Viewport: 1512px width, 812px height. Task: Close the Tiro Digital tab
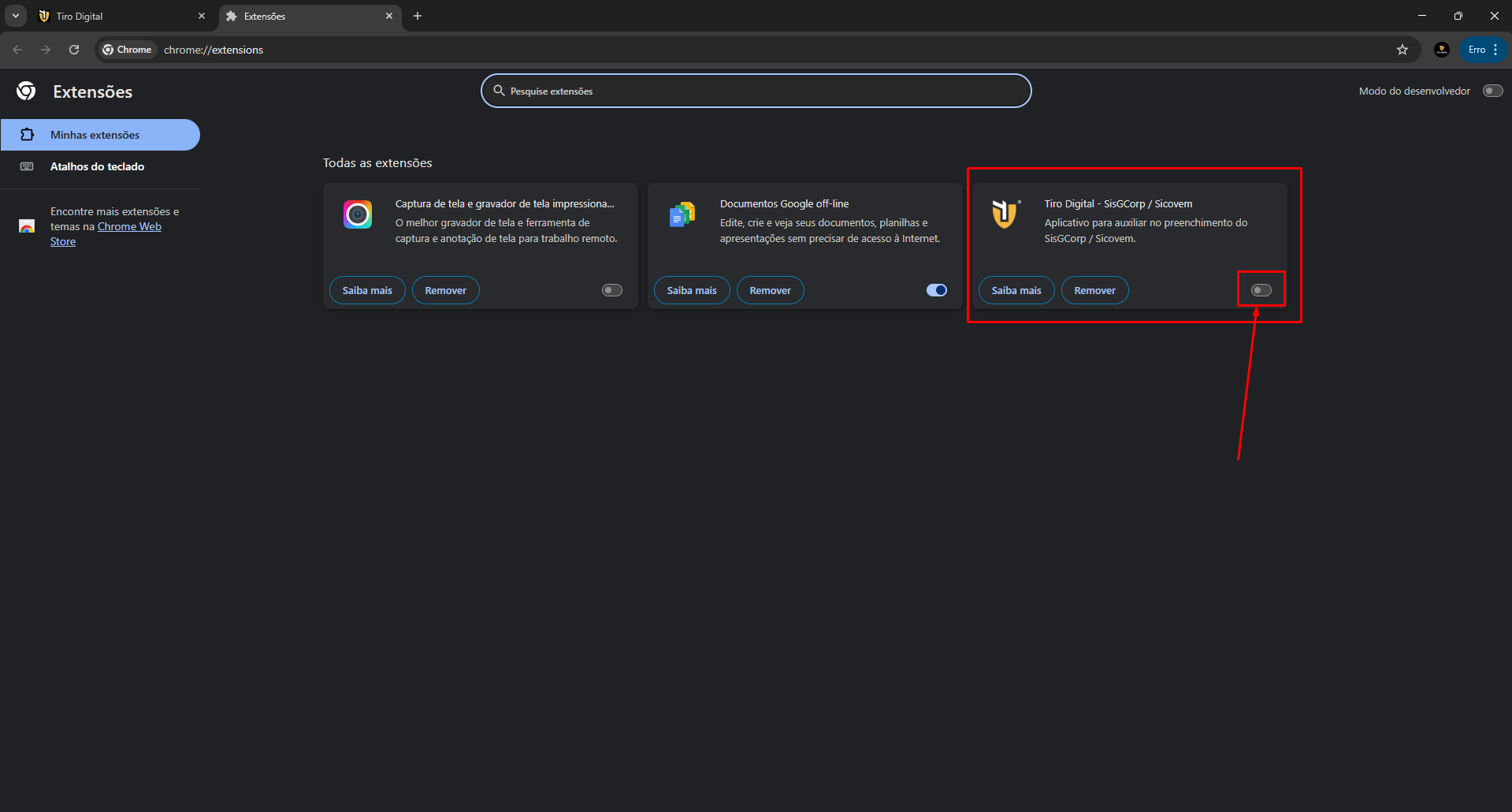(x=202, y=16)
